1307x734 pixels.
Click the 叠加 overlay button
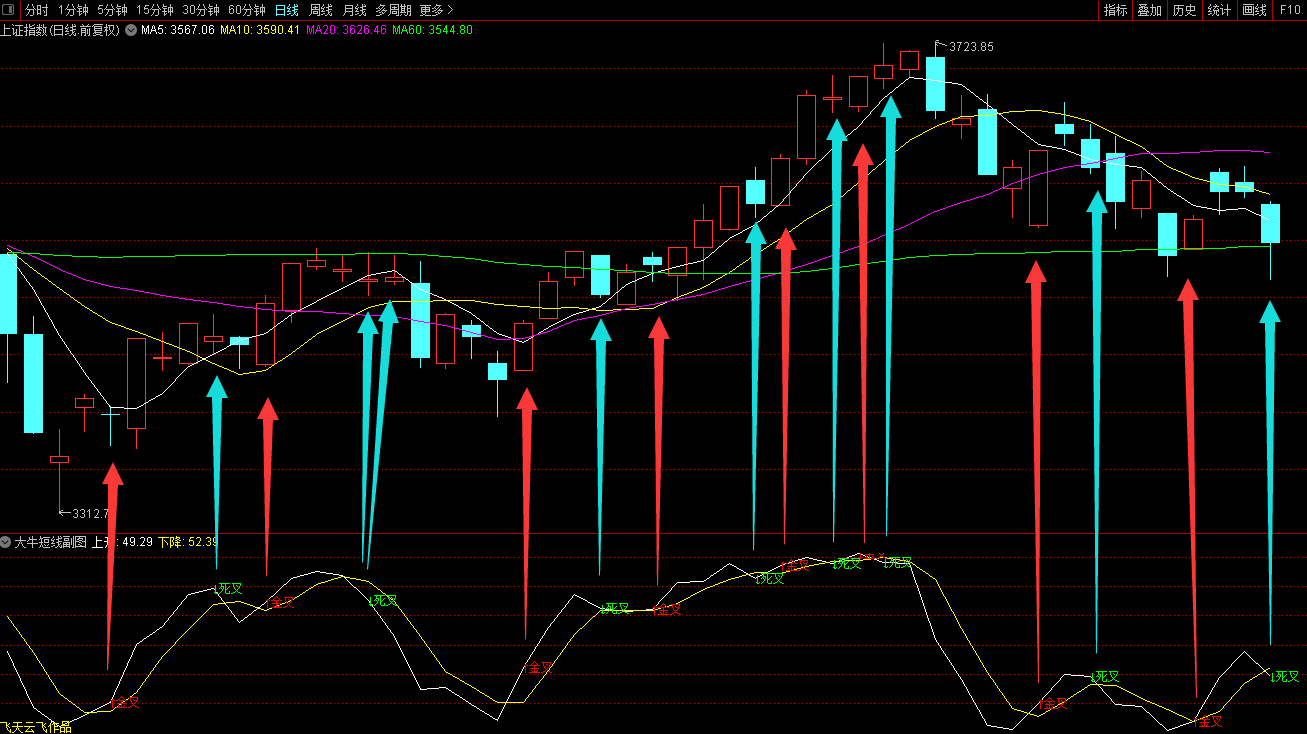1150,10
